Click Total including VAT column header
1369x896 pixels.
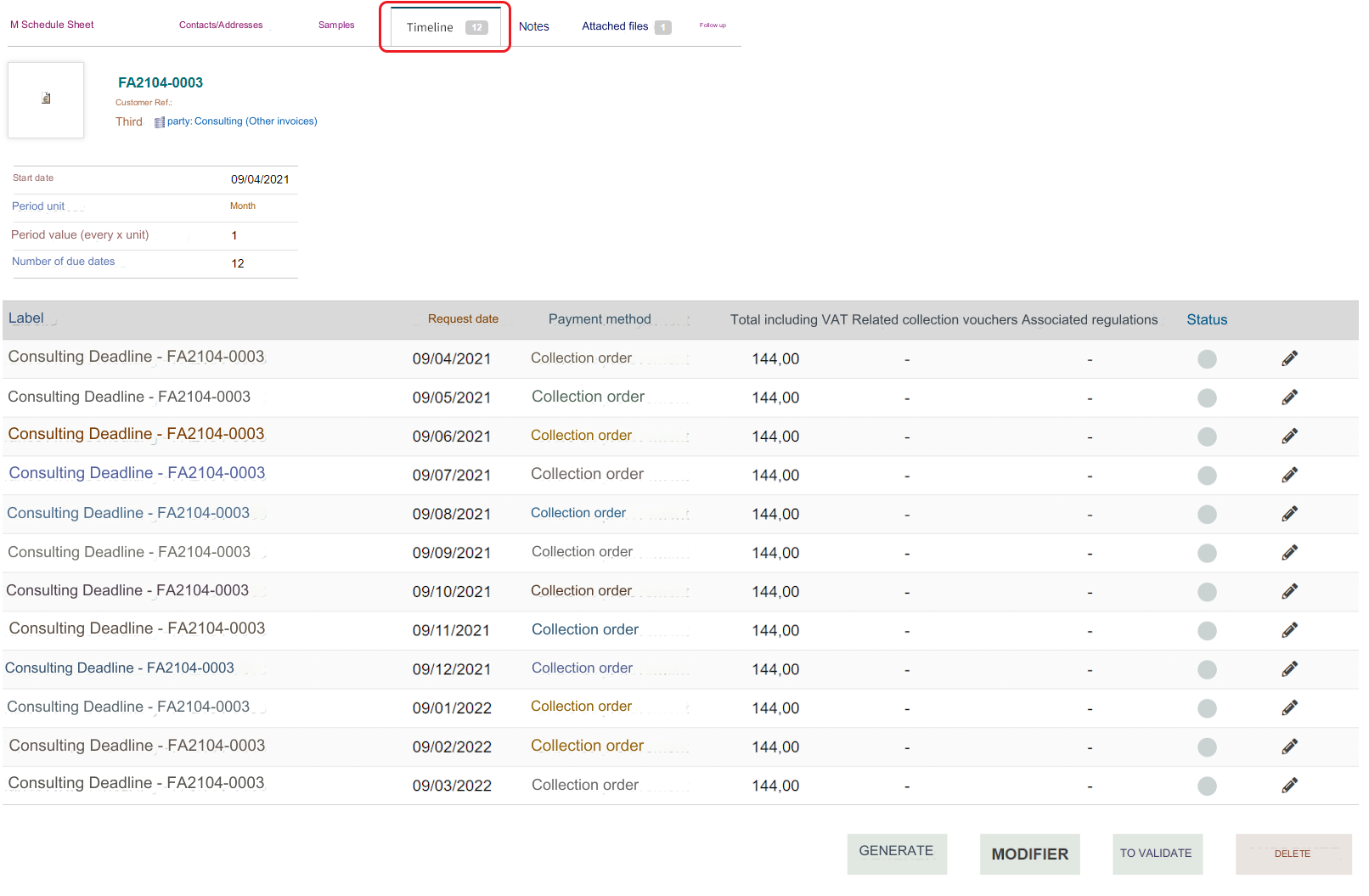789,320
